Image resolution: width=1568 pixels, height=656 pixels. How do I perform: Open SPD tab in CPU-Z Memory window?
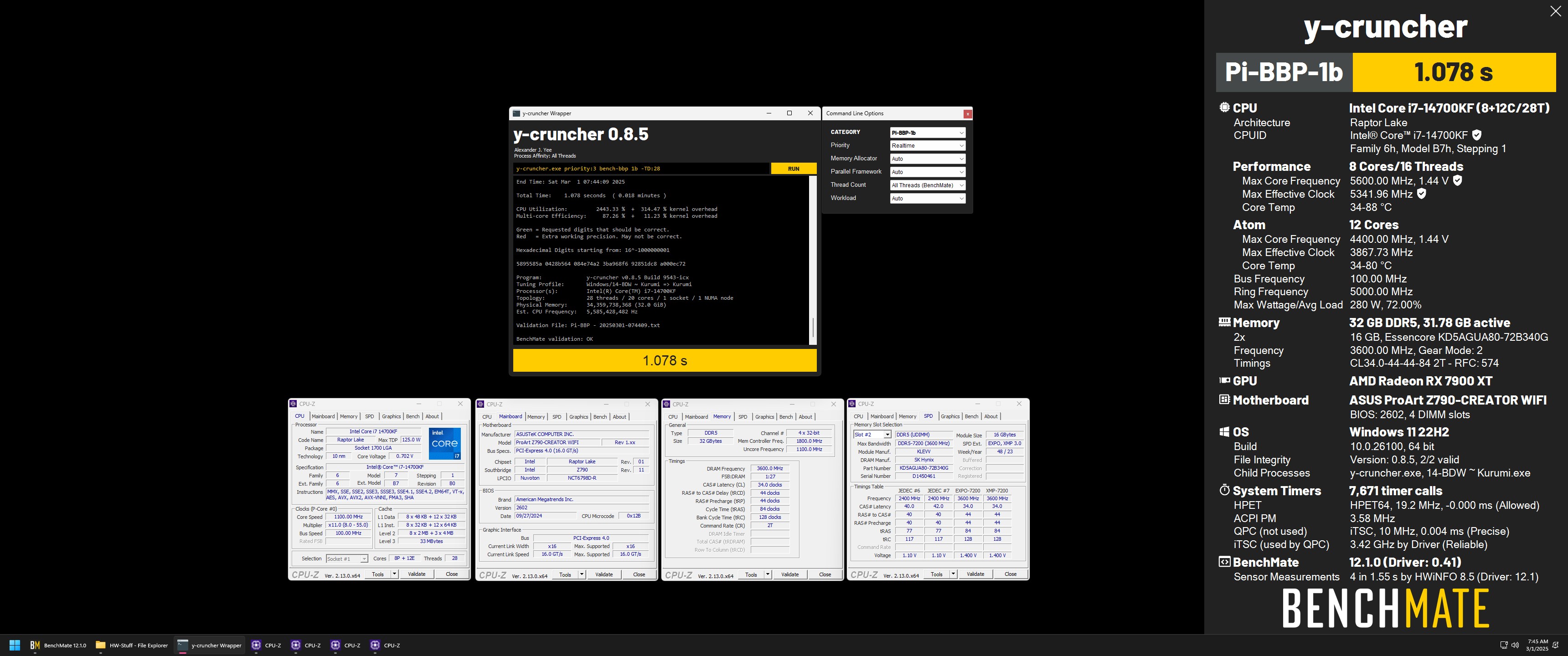(x=743, y=417)
